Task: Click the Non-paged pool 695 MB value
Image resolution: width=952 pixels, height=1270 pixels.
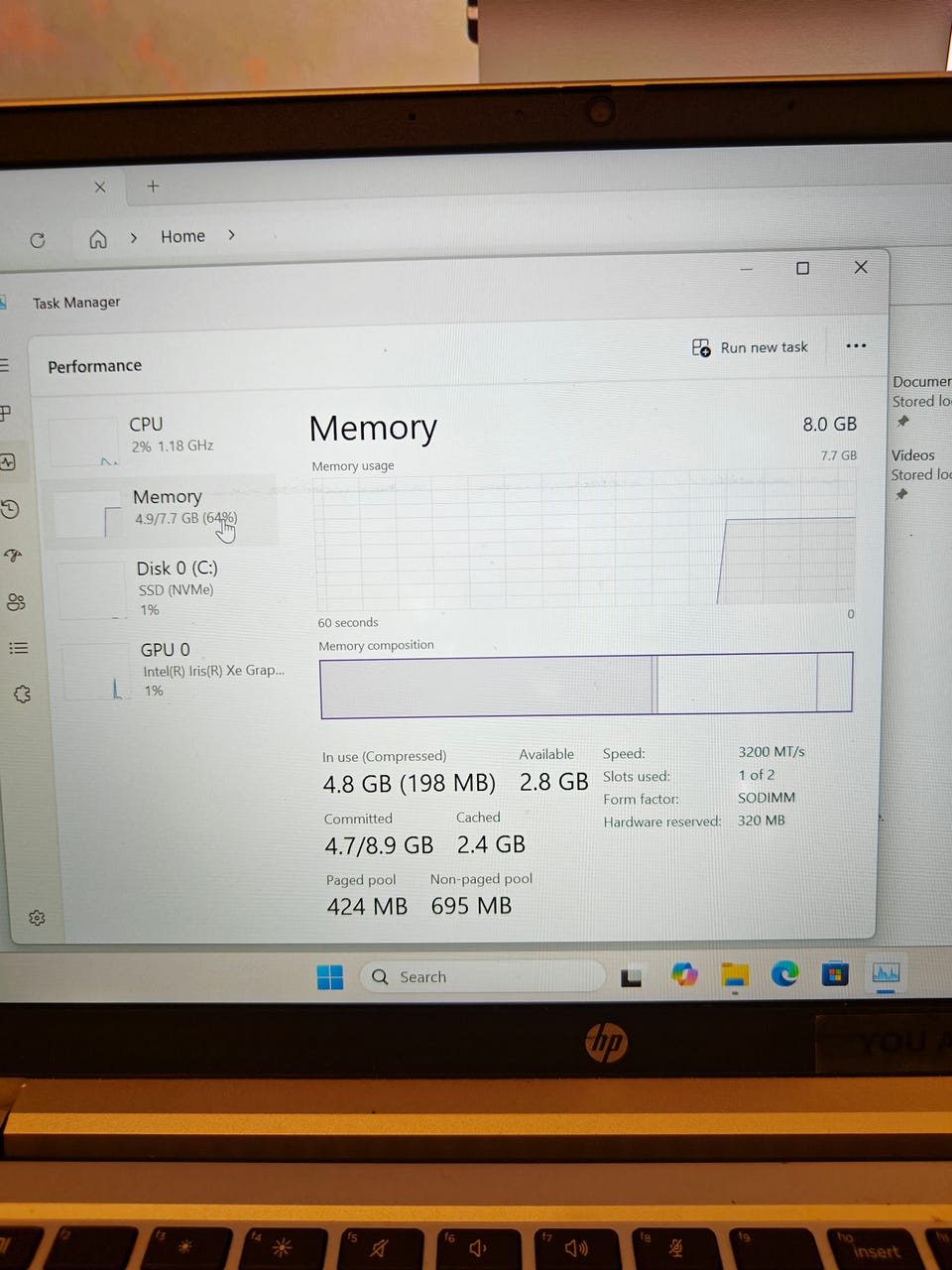Action: tap(471, 906)
